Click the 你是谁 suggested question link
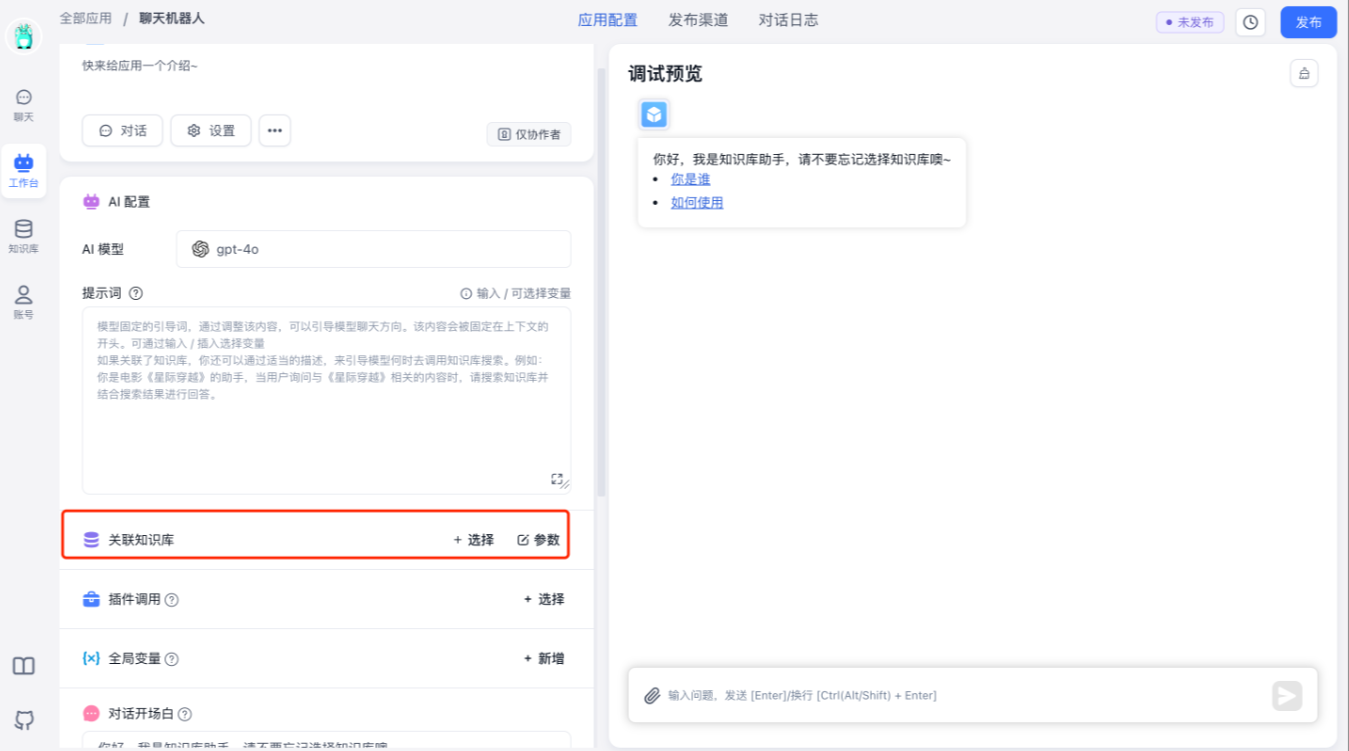 pyautogui.click(x=690, y=179)
